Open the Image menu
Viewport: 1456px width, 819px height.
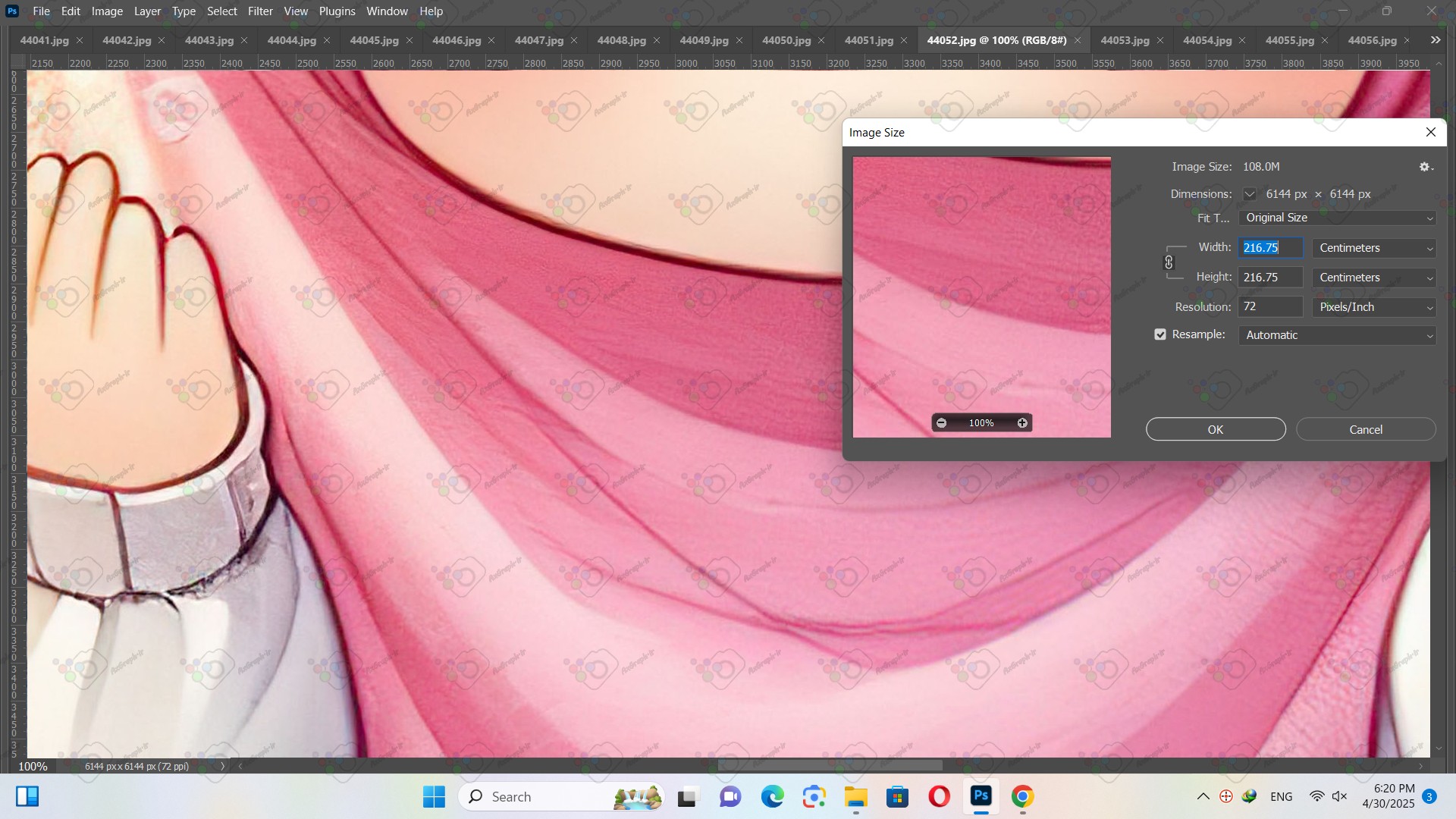click(x=107, y=11)
